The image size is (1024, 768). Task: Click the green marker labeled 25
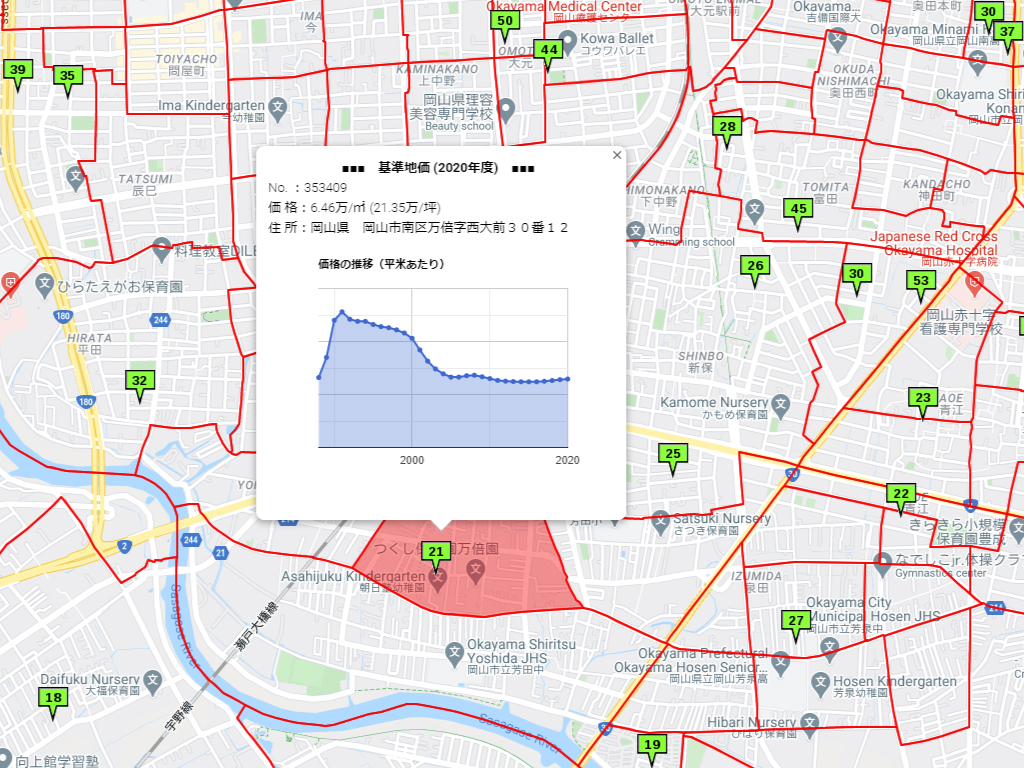[673, 455]
